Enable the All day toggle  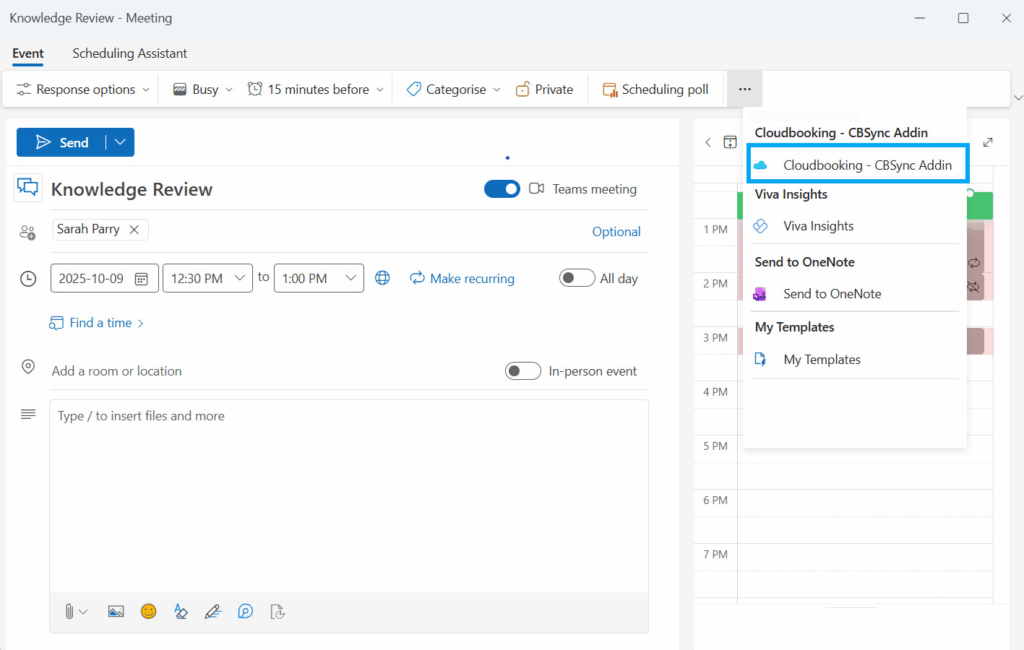click(577, 278)
